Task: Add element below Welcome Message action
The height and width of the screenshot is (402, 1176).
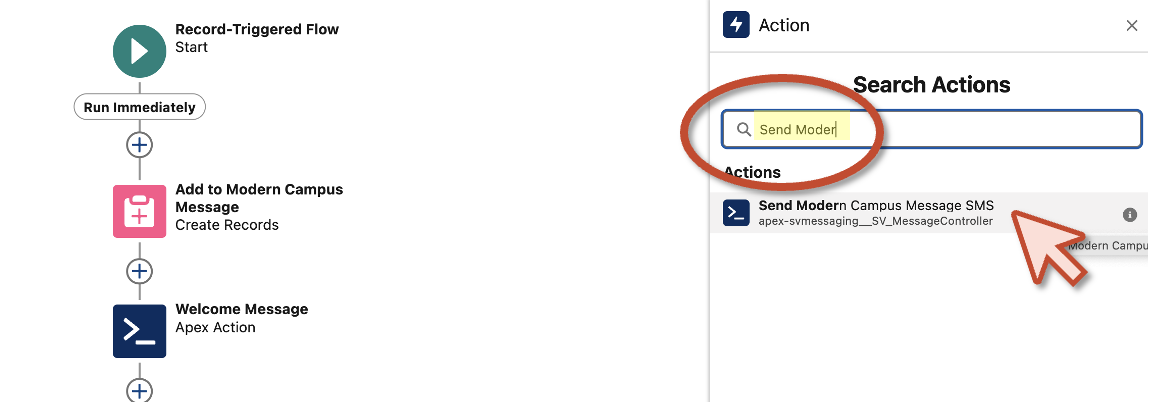Action: click(x=139, y=390)
